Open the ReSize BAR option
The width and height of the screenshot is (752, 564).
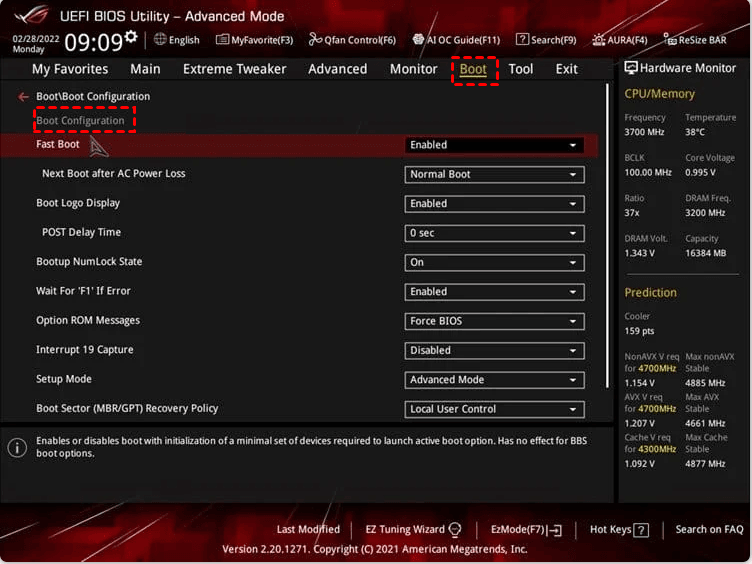pyautogui.click(x=695, y=40)
